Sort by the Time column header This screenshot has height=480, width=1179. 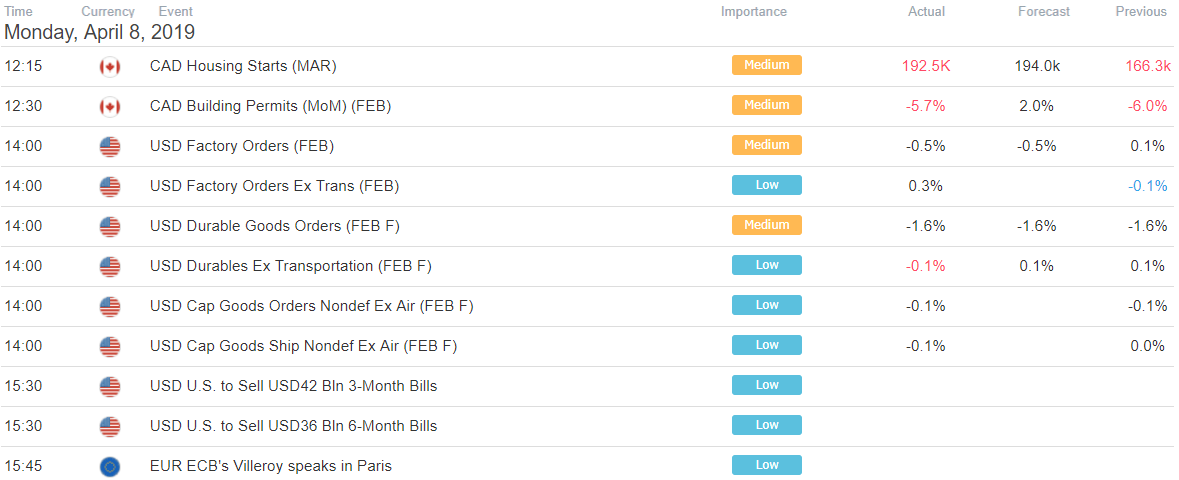[x=19, y=11]
